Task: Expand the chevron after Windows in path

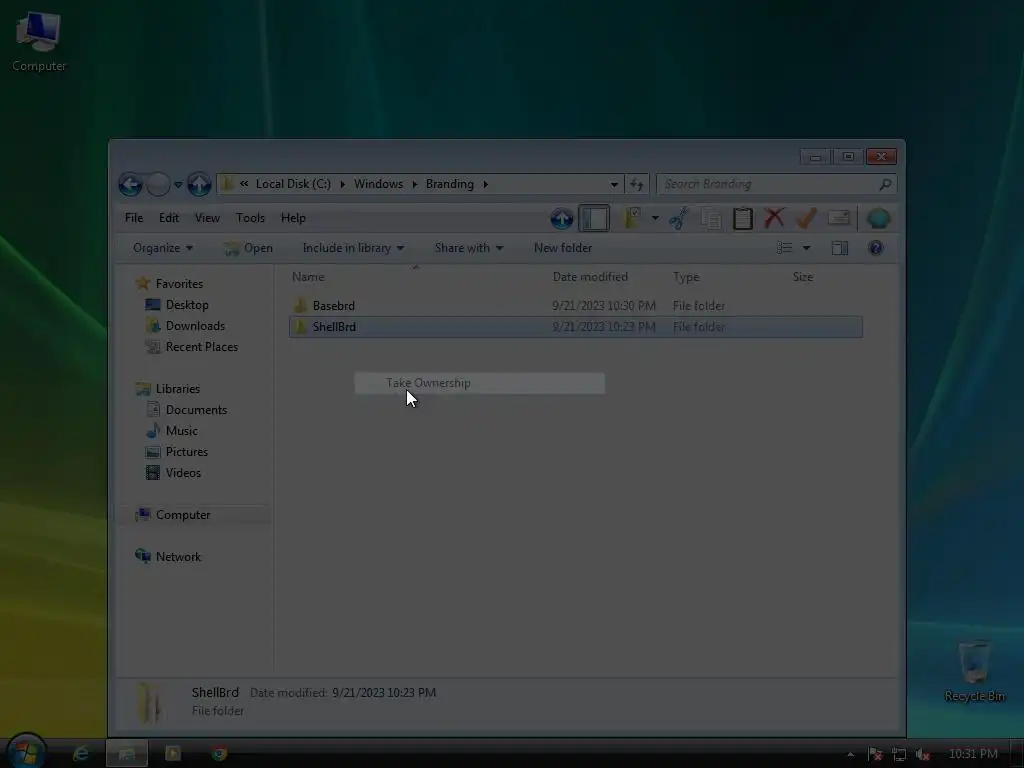Action: (414, 184)
